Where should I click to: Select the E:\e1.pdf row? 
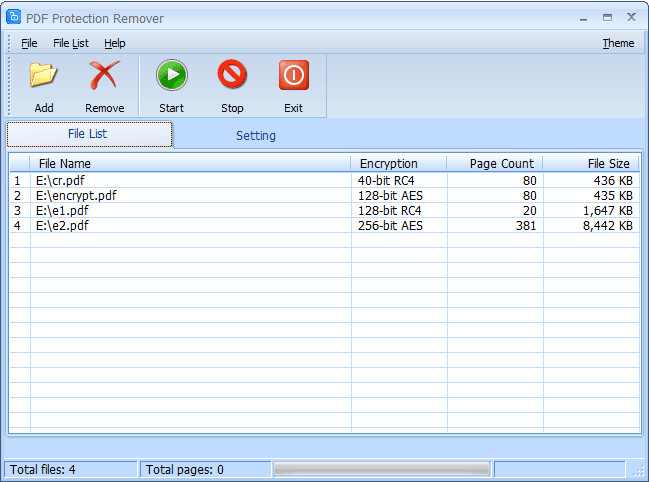click(324, 211)
